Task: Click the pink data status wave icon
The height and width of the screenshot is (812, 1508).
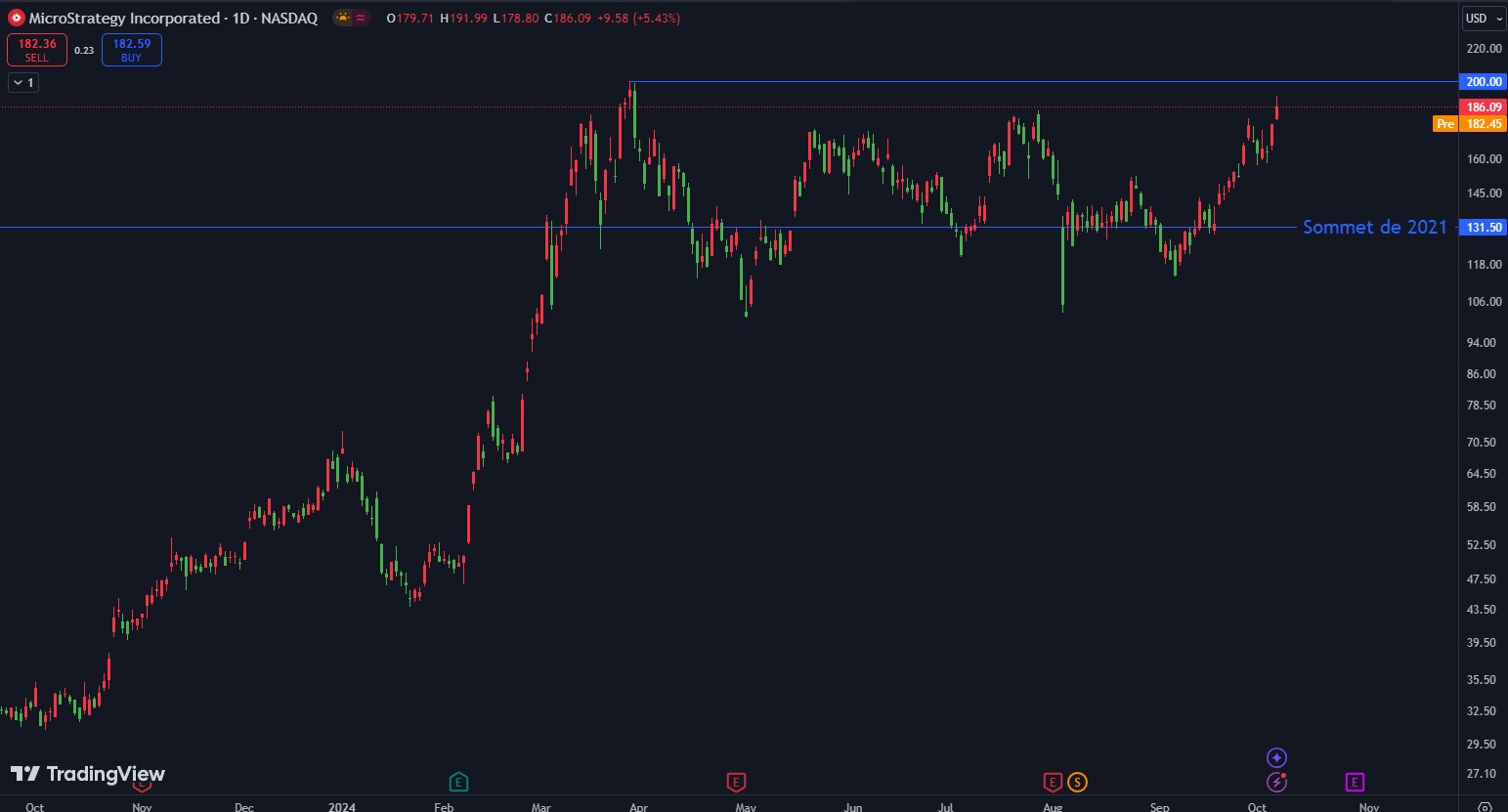Action: (x=361, y=18)
